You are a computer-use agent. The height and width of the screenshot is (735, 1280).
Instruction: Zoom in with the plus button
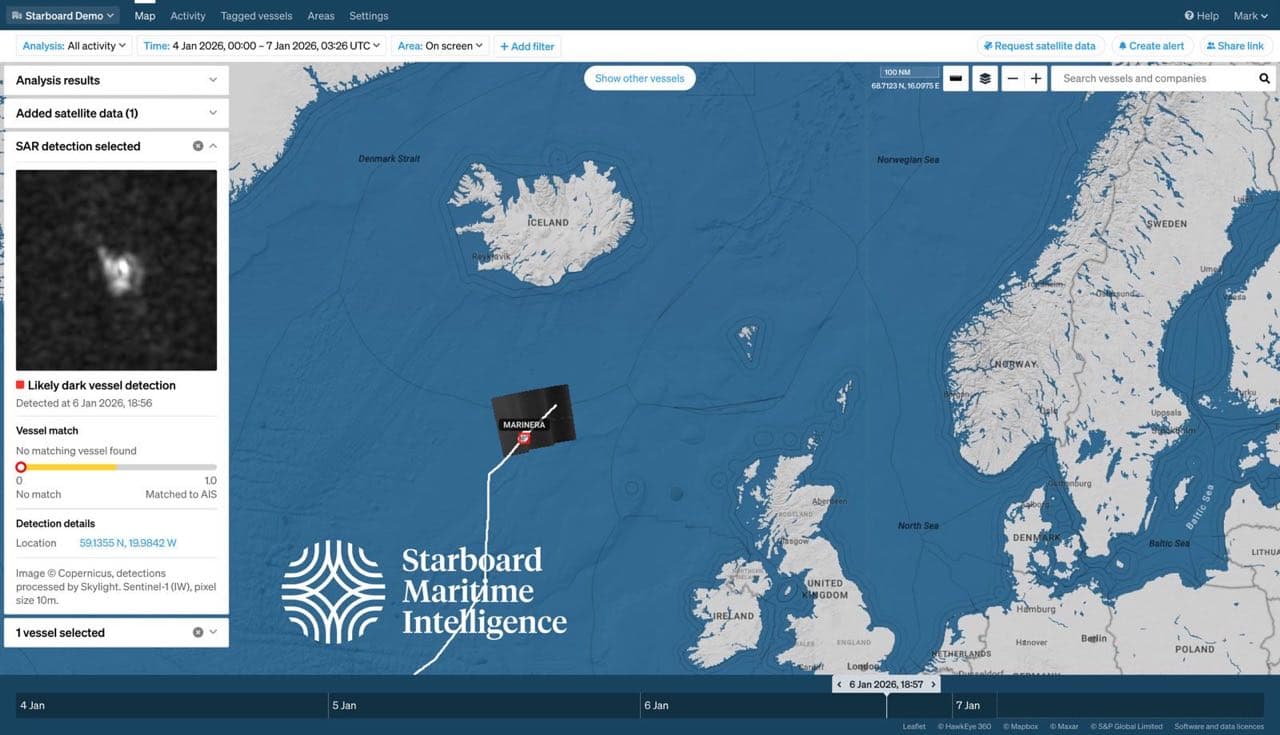[x=1036, y=78]
